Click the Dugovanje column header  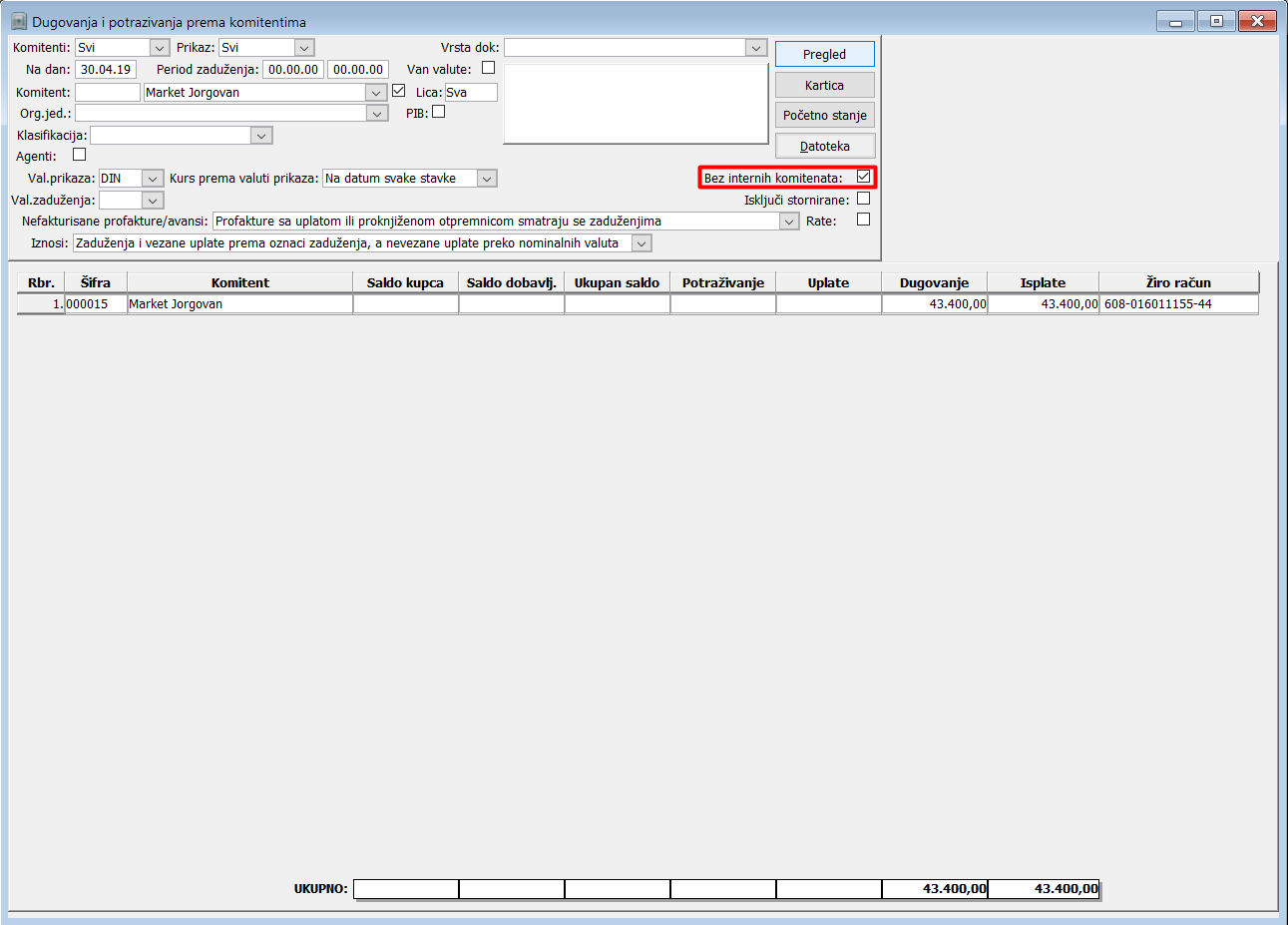point(934,282)
